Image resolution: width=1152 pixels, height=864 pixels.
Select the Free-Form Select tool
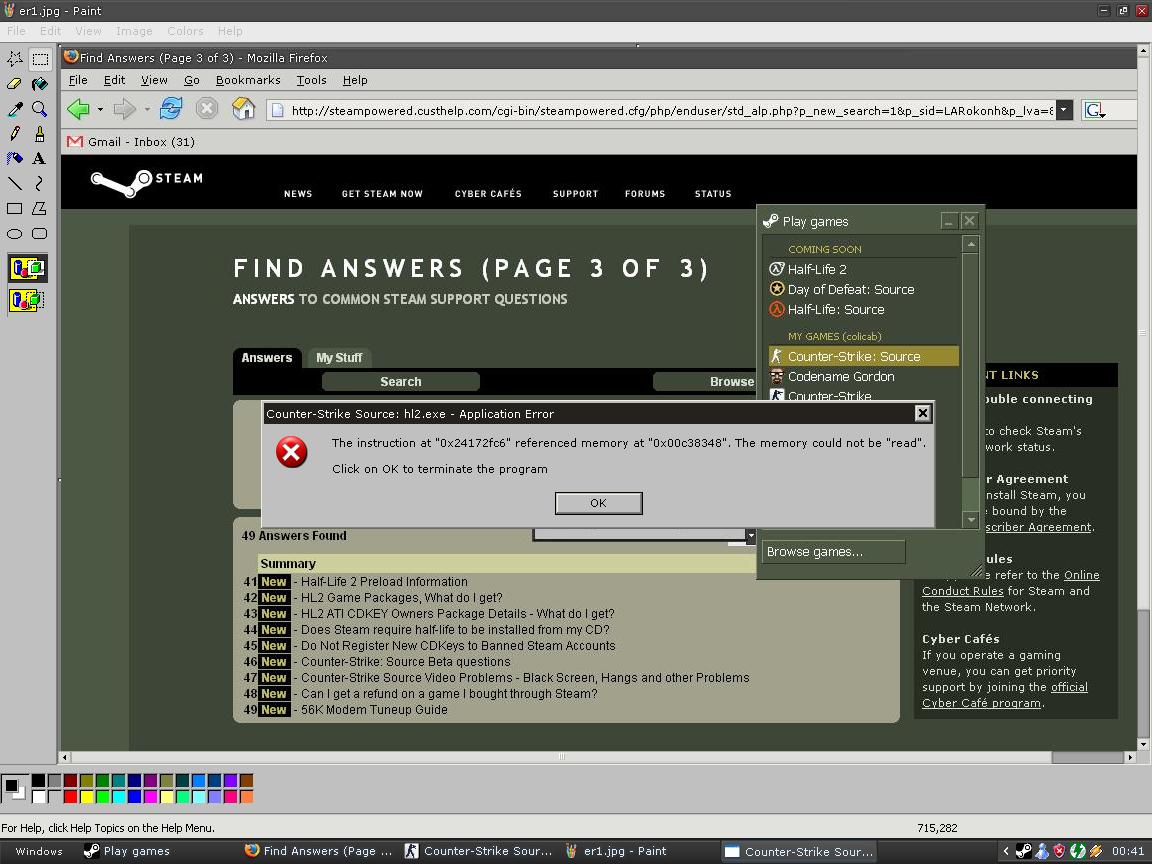point(14,58)
